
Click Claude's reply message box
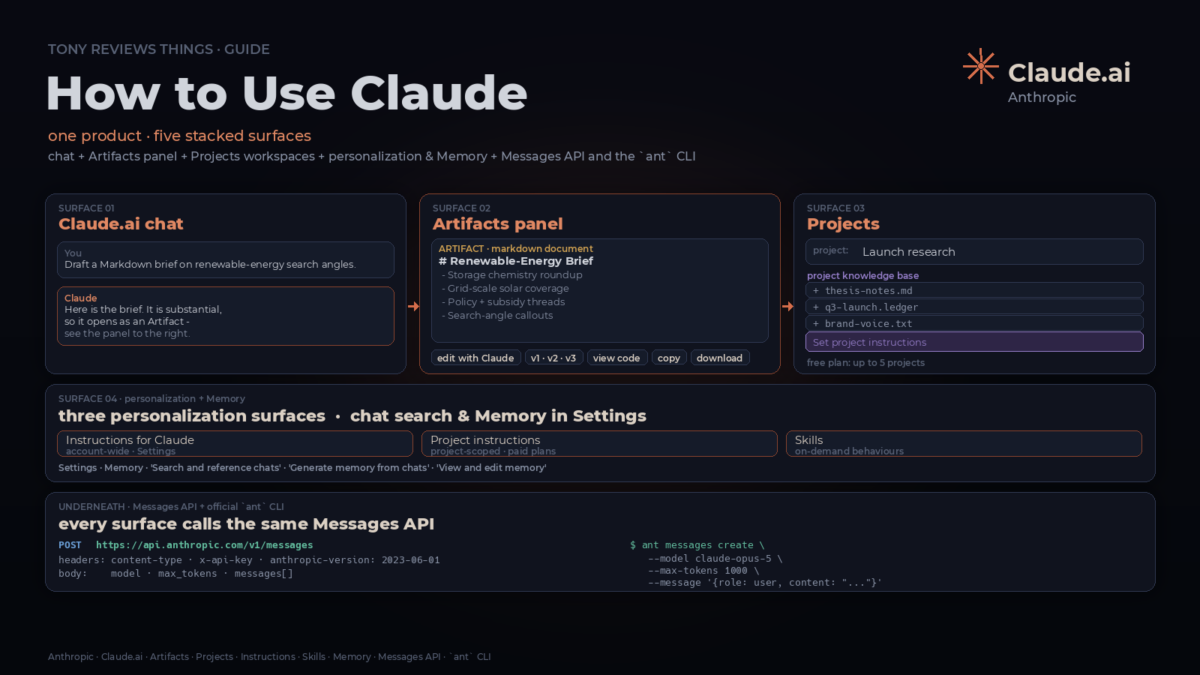click(226, 316)
